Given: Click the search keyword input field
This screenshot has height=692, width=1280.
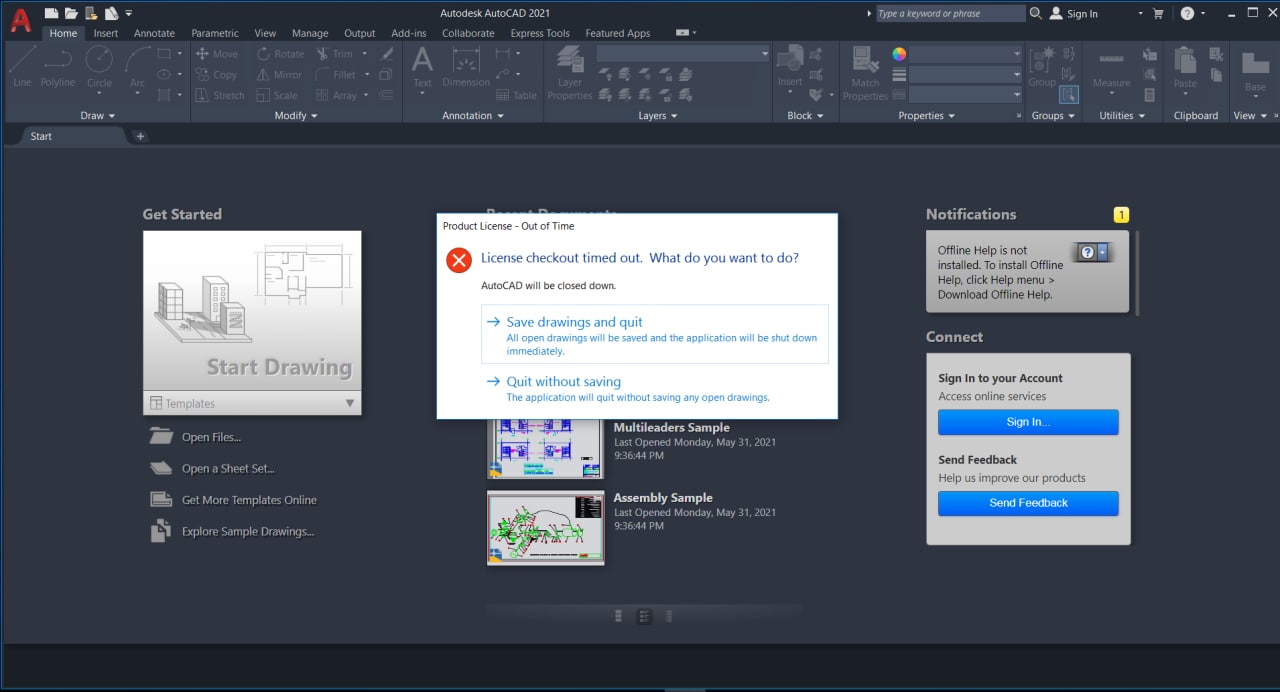Looking at the screenshot, I should (949, 14).
